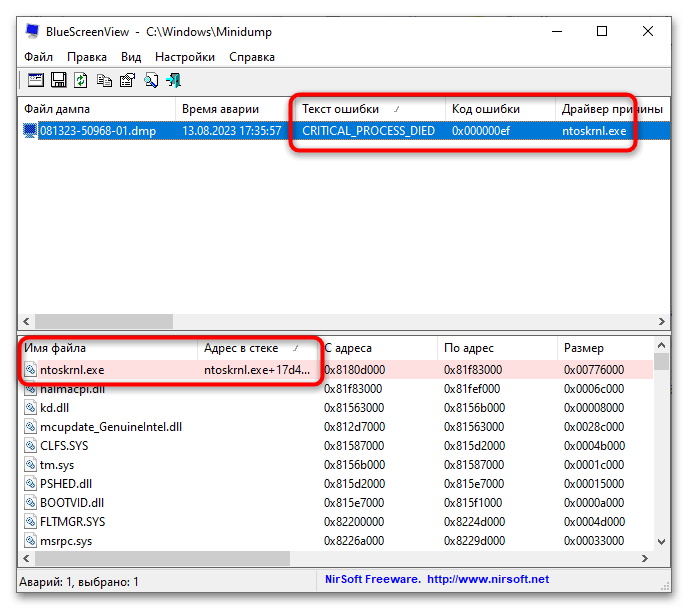This screenshot has height=609, width=688.
Task: Sort by Текст ошибки column header
Action: coord(370,109)
